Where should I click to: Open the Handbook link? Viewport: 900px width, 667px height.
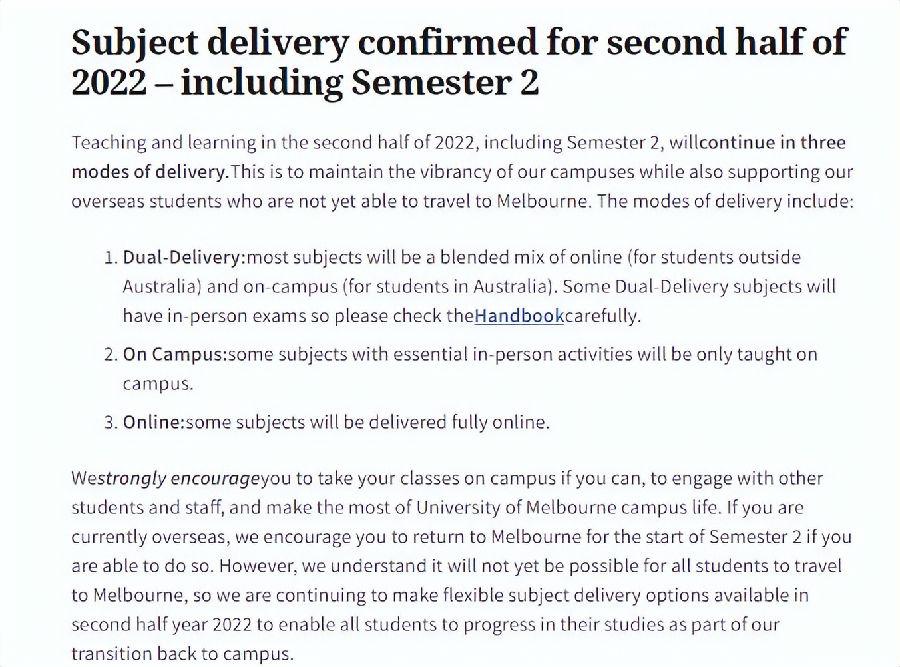(x=519, y=316)
